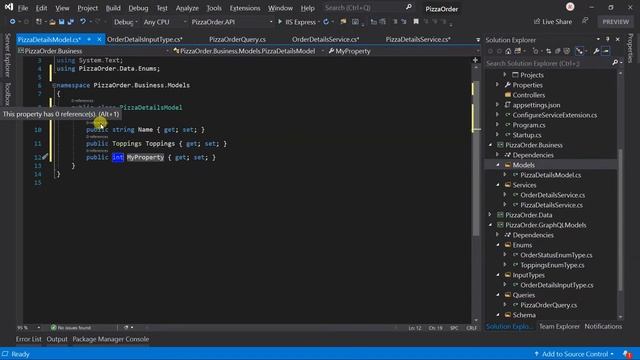Click the browser refresh icon in toolbar
The height and width of the screenshot is (360, 640).
coord(326,22)
